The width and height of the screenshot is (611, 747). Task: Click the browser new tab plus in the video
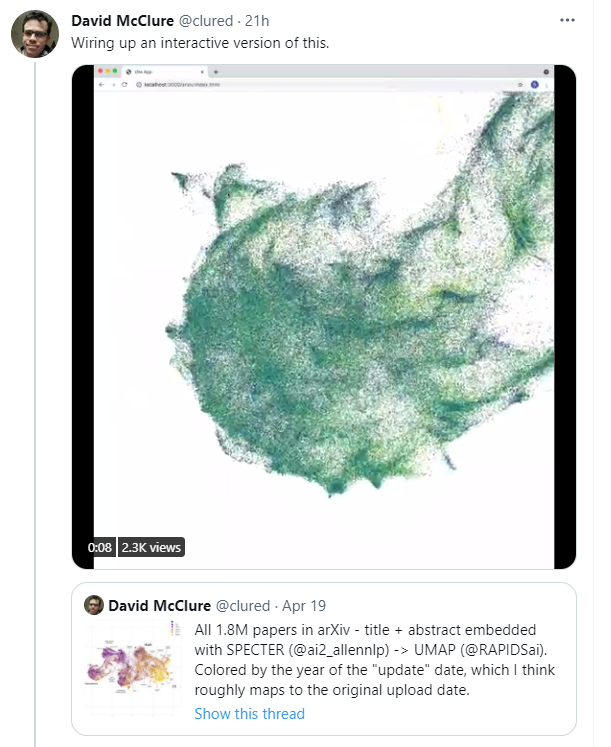point(216,73)
